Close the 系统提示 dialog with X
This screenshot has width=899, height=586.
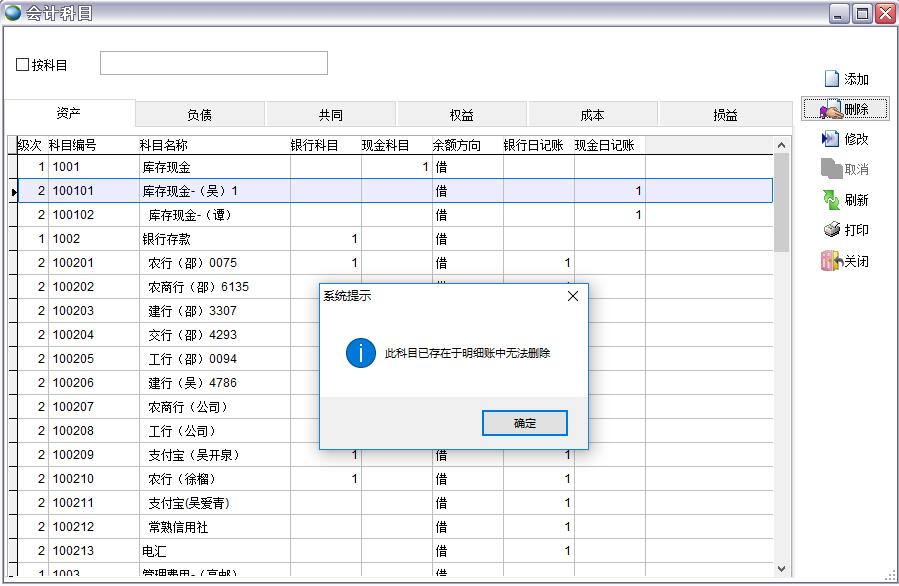pyautogui.click(x=573, y=296)
